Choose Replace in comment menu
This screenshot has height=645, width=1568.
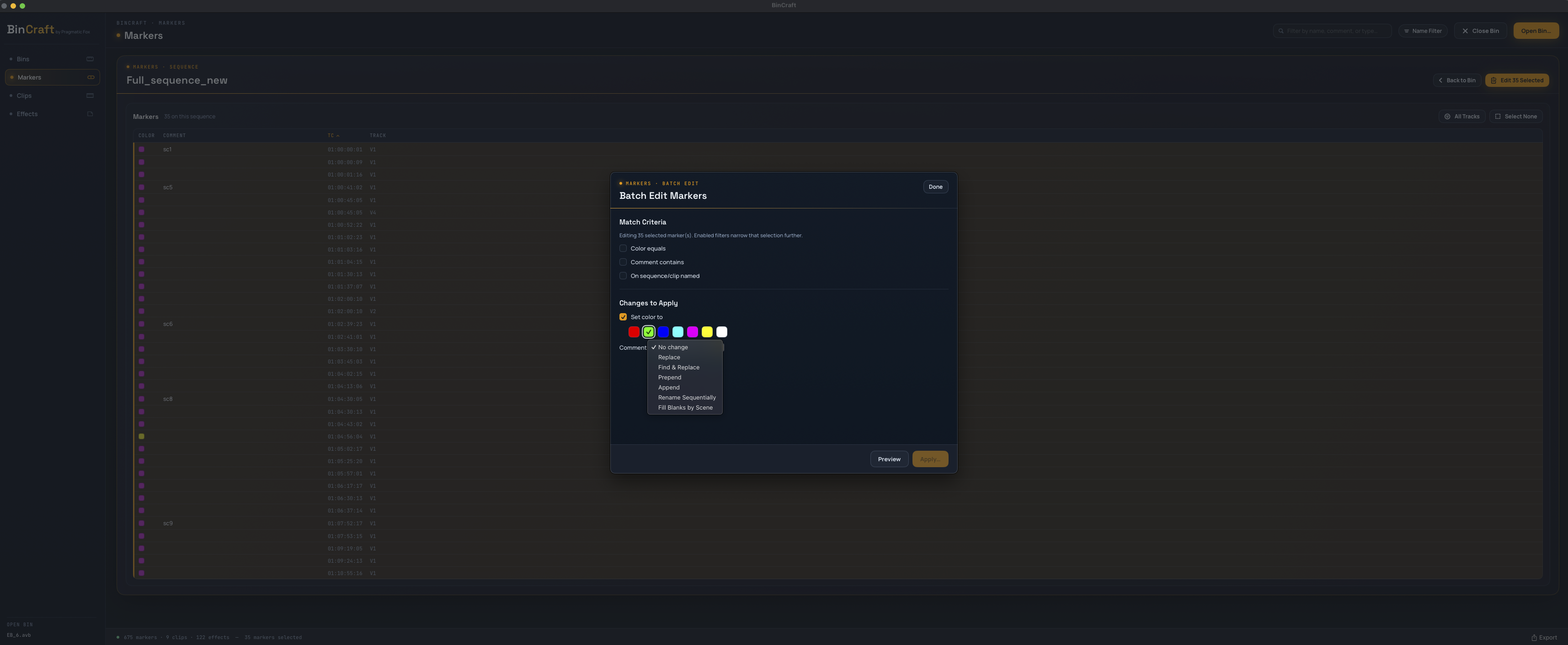click(x=685, y=357)
